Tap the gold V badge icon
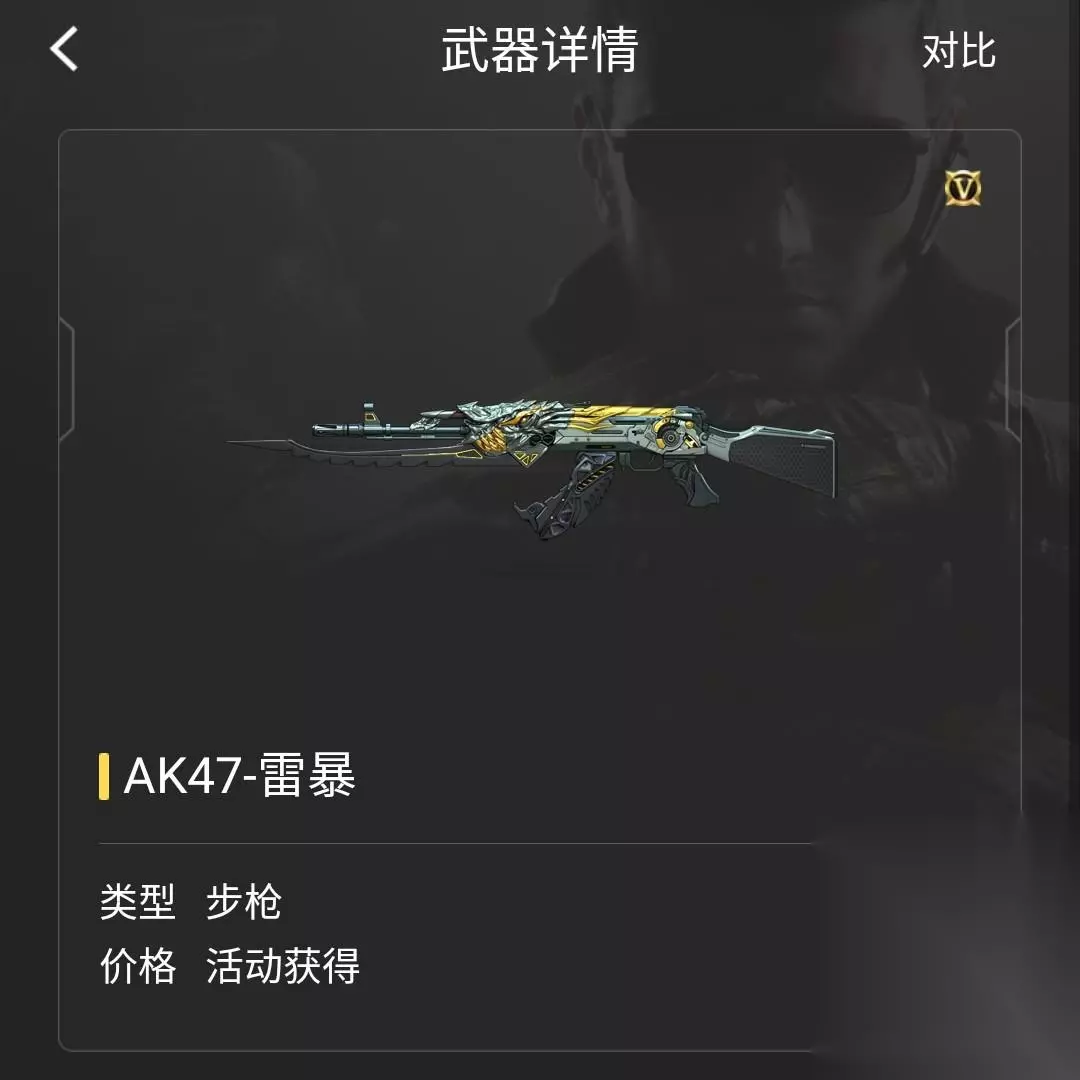The height and width of the screenshot is (1080, 1080). [963, 188]
